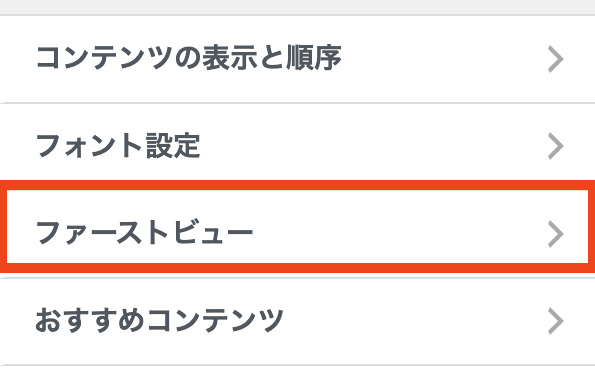Click chevron beside コンテンツの表示と順序
The width and height of the screenshot is (595, 379).
pos(556,59)
